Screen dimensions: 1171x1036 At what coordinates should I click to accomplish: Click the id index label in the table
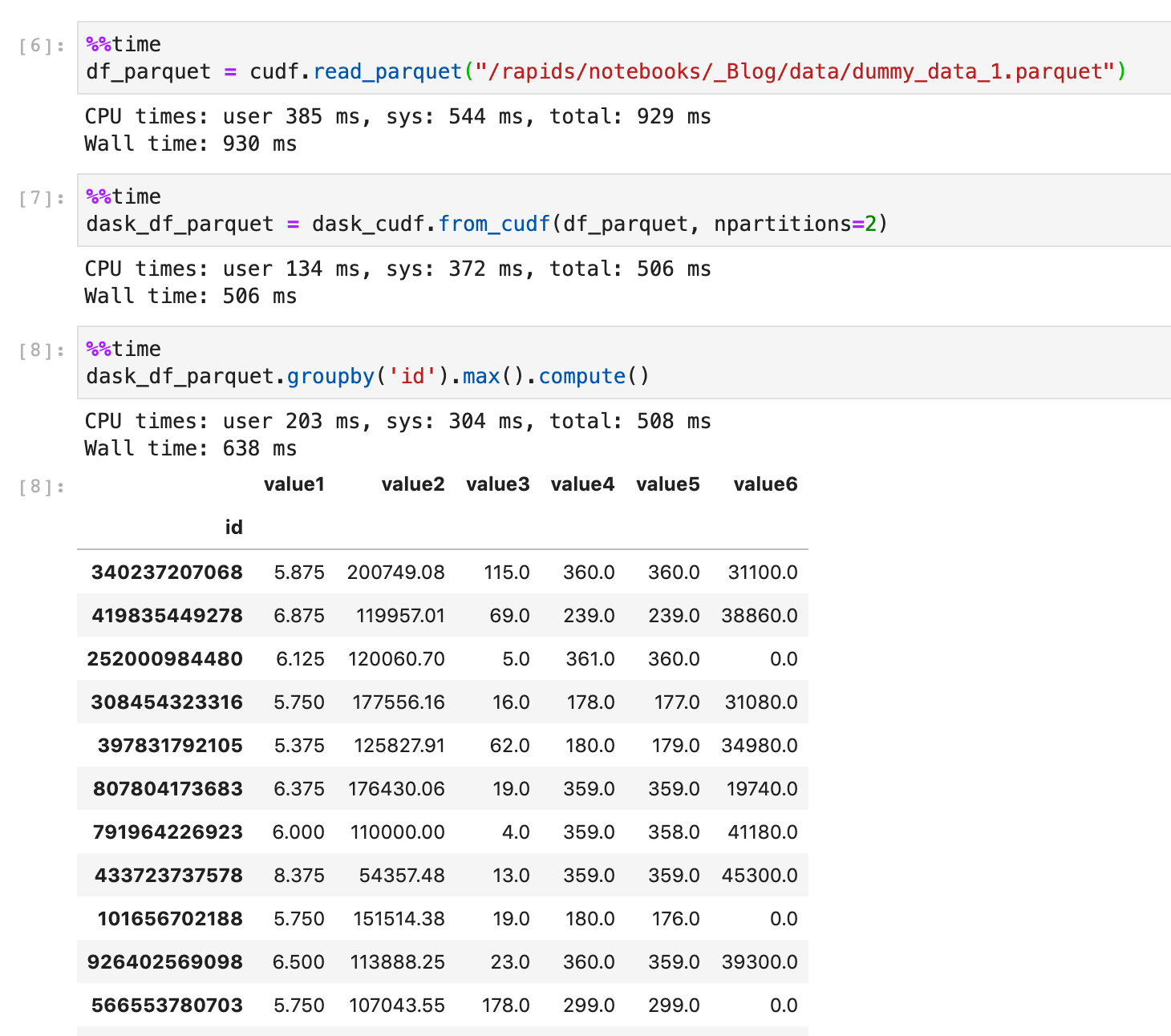233,527
